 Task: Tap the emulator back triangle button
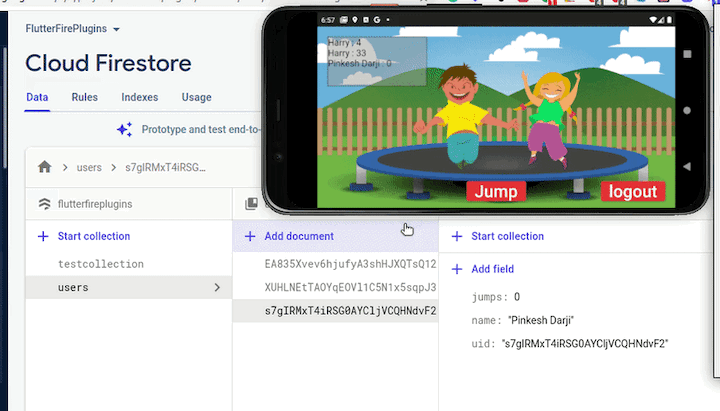(687, 166)
